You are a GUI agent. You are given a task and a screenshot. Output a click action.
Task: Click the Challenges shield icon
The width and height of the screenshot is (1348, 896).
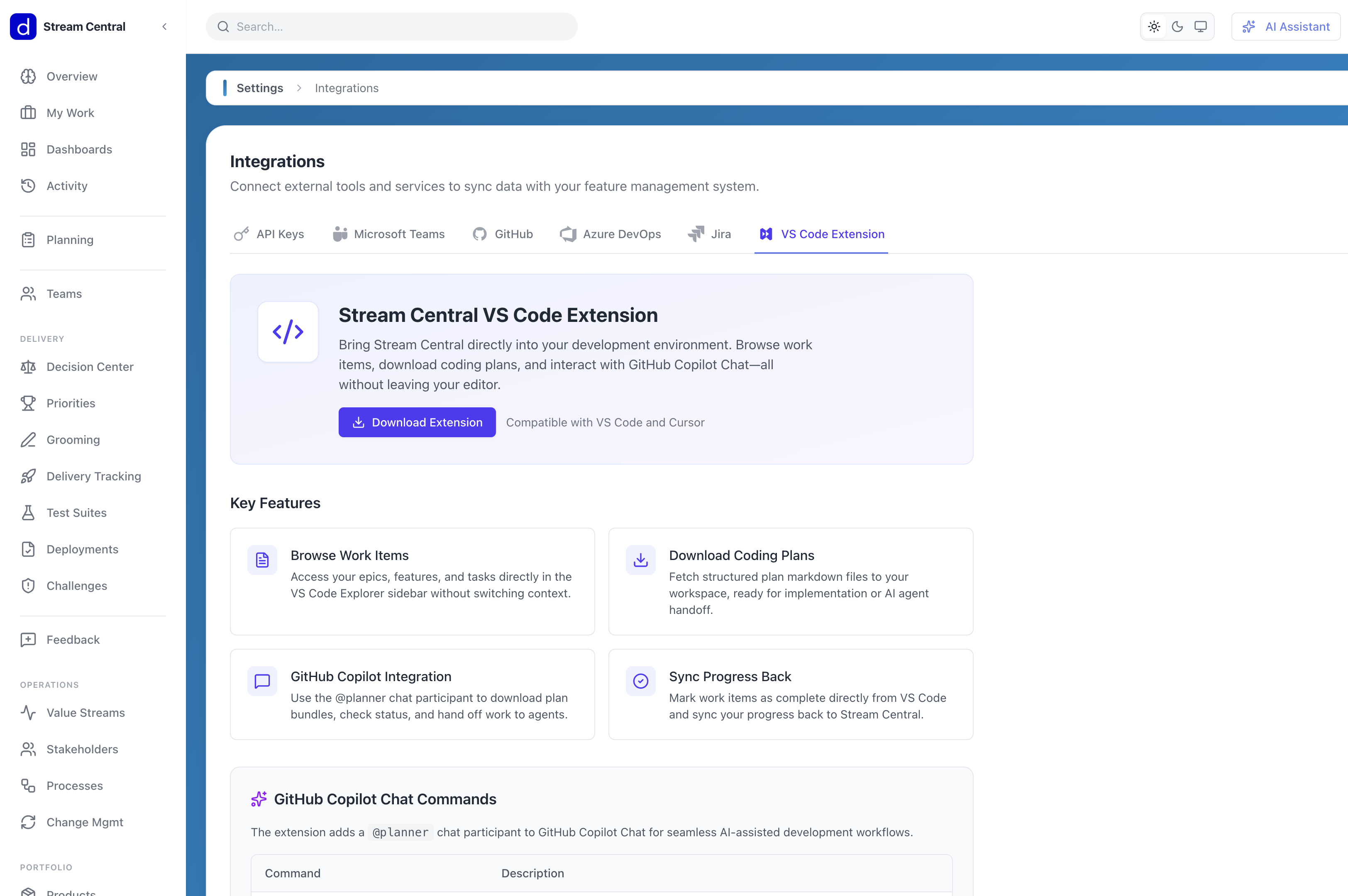(28, 586)
